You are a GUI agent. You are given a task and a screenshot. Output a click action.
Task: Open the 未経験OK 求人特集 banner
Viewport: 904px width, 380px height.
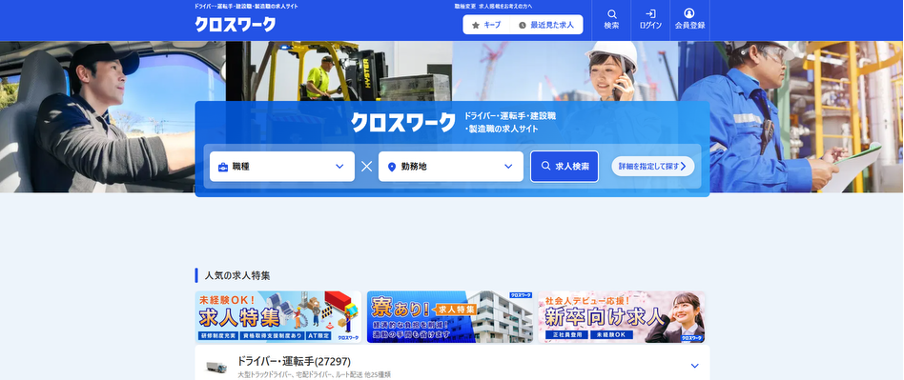(x=278, y=317)
